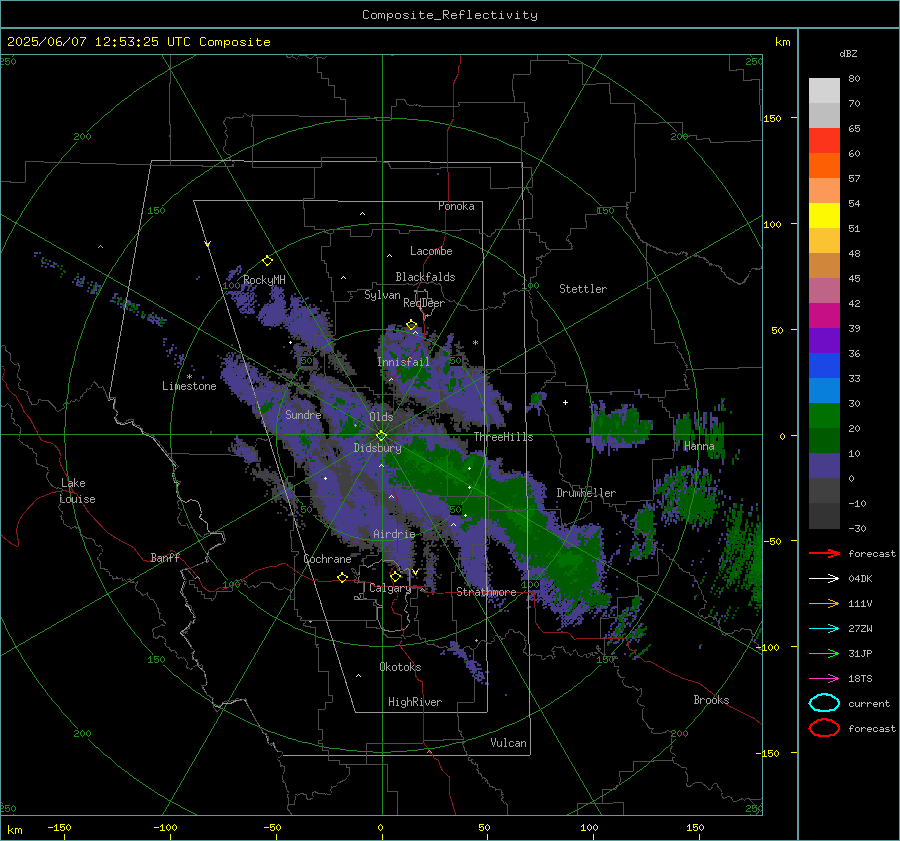Click the cyan current ellipse legend icon
Viewport: 900px width, 841px height.
824,703
